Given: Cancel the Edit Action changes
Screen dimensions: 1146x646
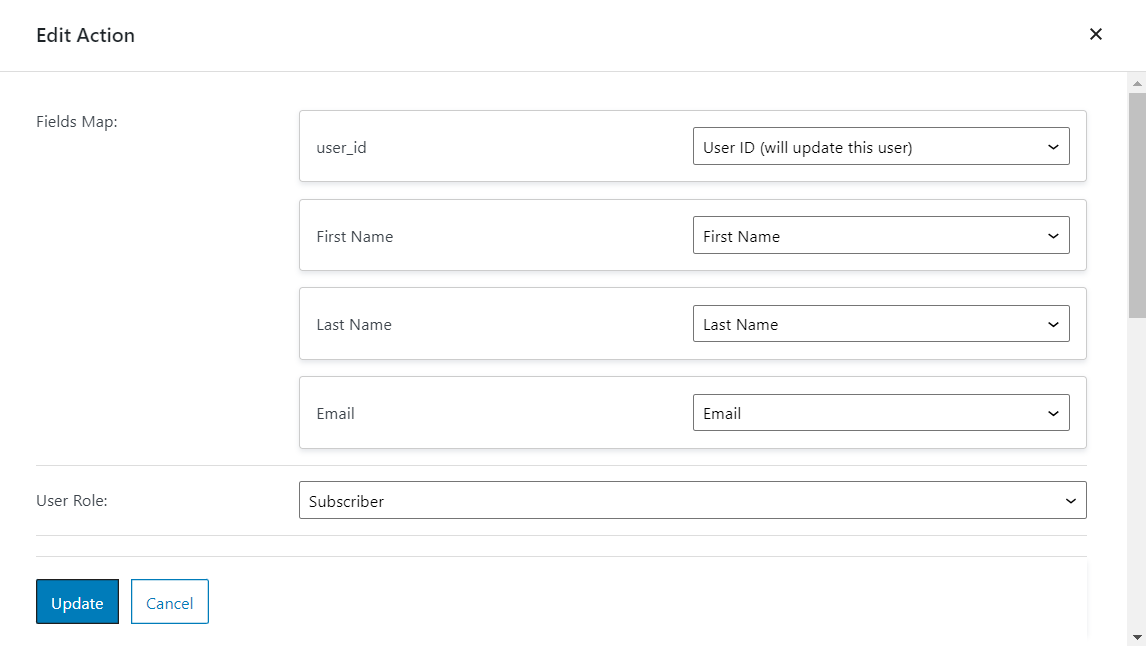Looking at the screenshot, I should coord(169,601).
